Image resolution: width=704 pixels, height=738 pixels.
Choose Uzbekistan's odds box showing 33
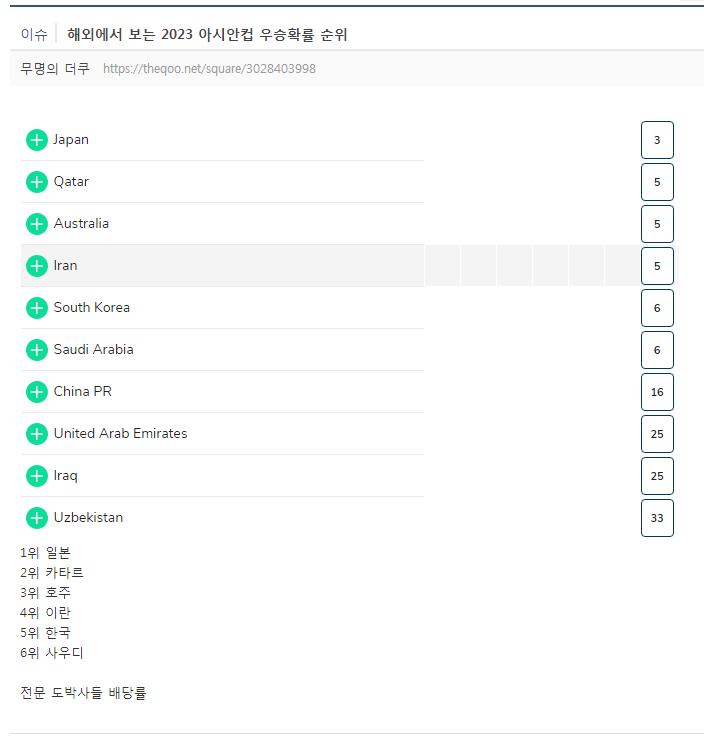click(657, 518)
